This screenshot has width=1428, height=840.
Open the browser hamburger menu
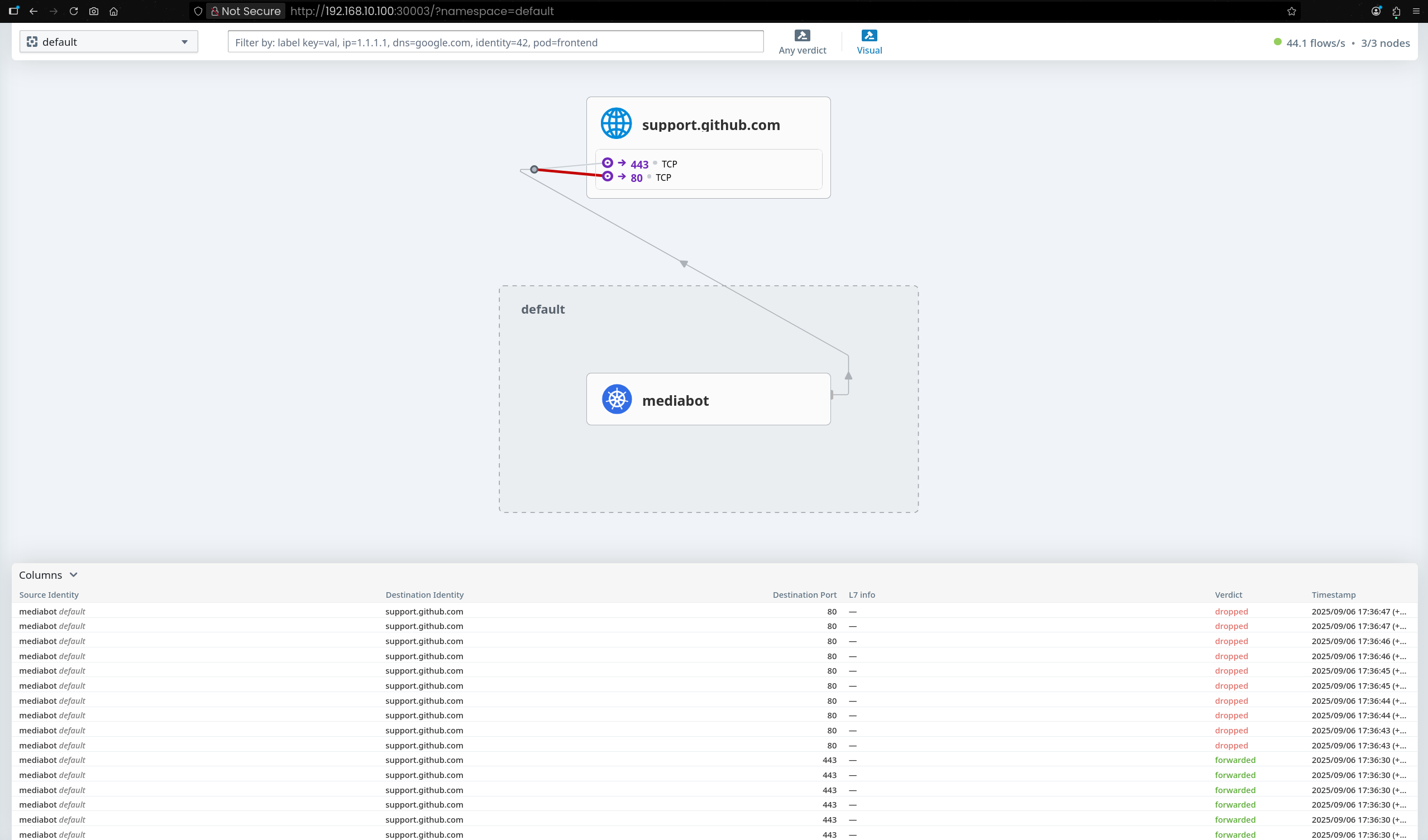click(x=1416, y=11)
